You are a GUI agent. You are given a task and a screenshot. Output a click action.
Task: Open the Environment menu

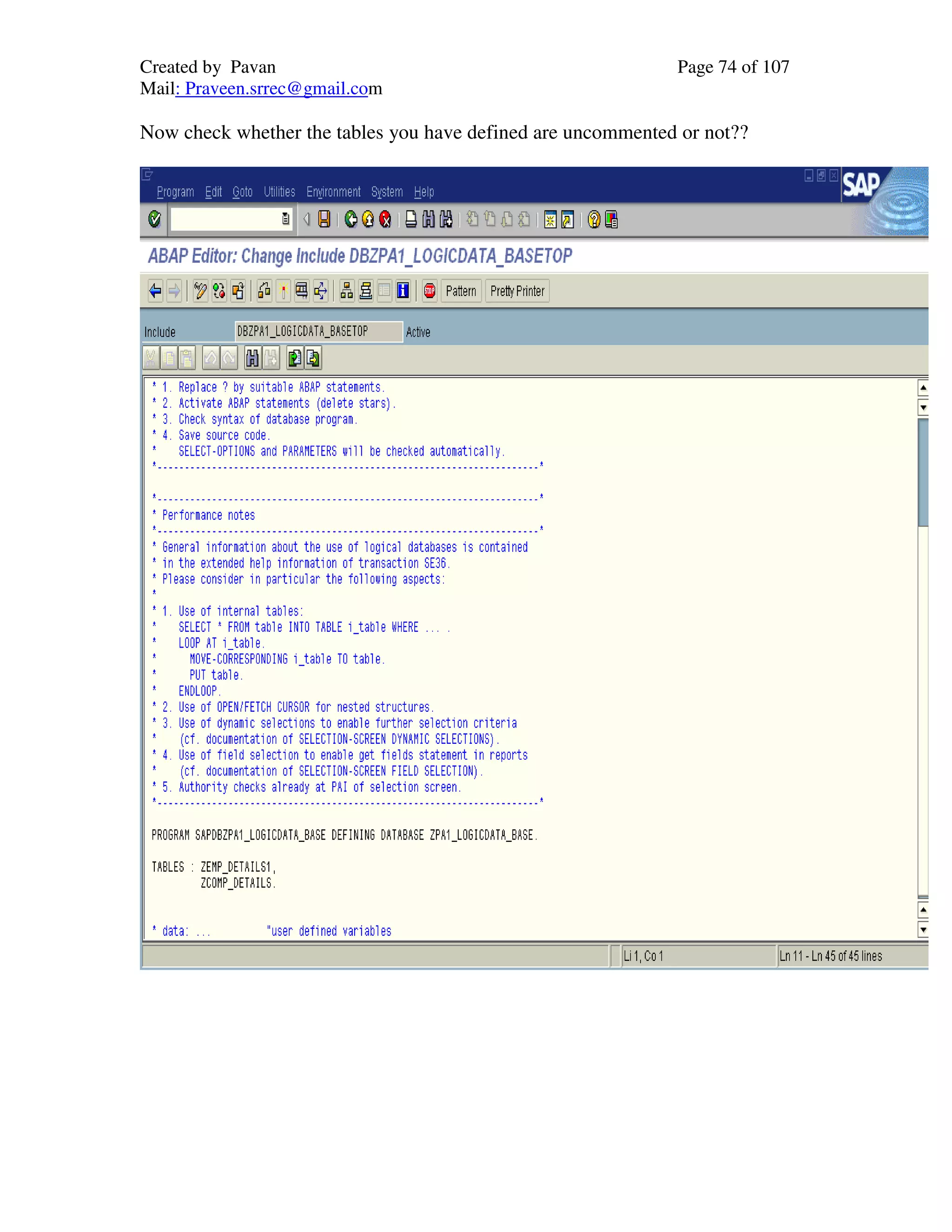click(x=333, y=192)
